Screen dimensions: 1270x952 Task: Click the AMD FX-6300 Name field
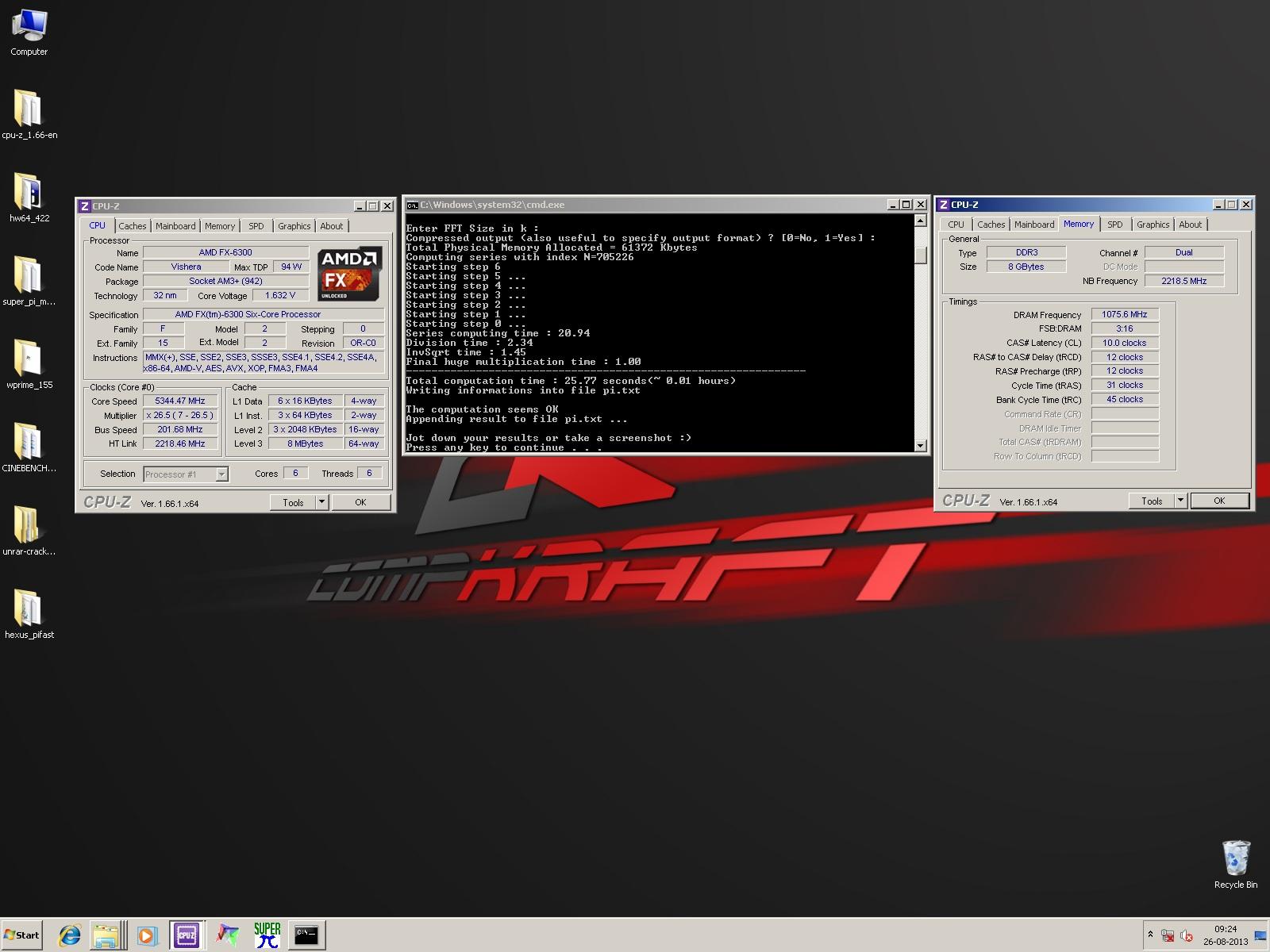[x=225, y=252]
